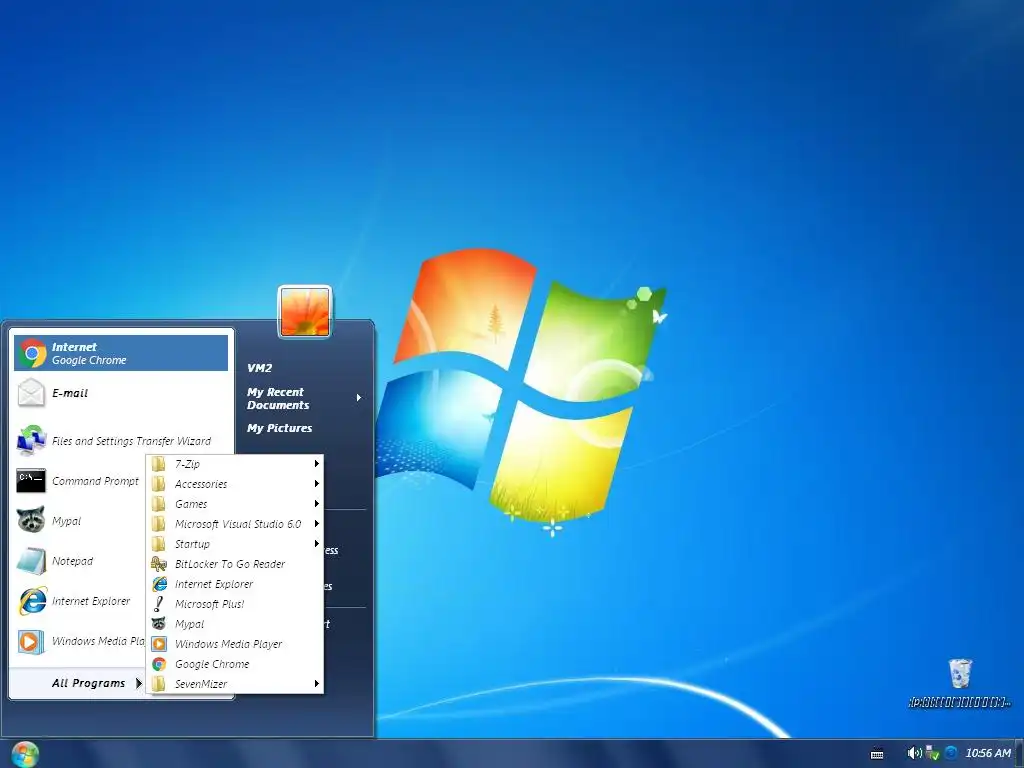Click the Windows Start orb

pyautogui.click(x=25, y=754)
